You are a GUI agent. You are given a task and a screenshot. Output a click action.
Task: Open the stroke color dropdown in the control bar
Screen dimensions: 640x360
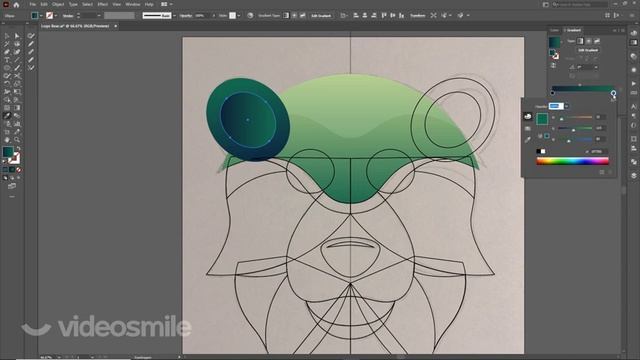(56, 16)
